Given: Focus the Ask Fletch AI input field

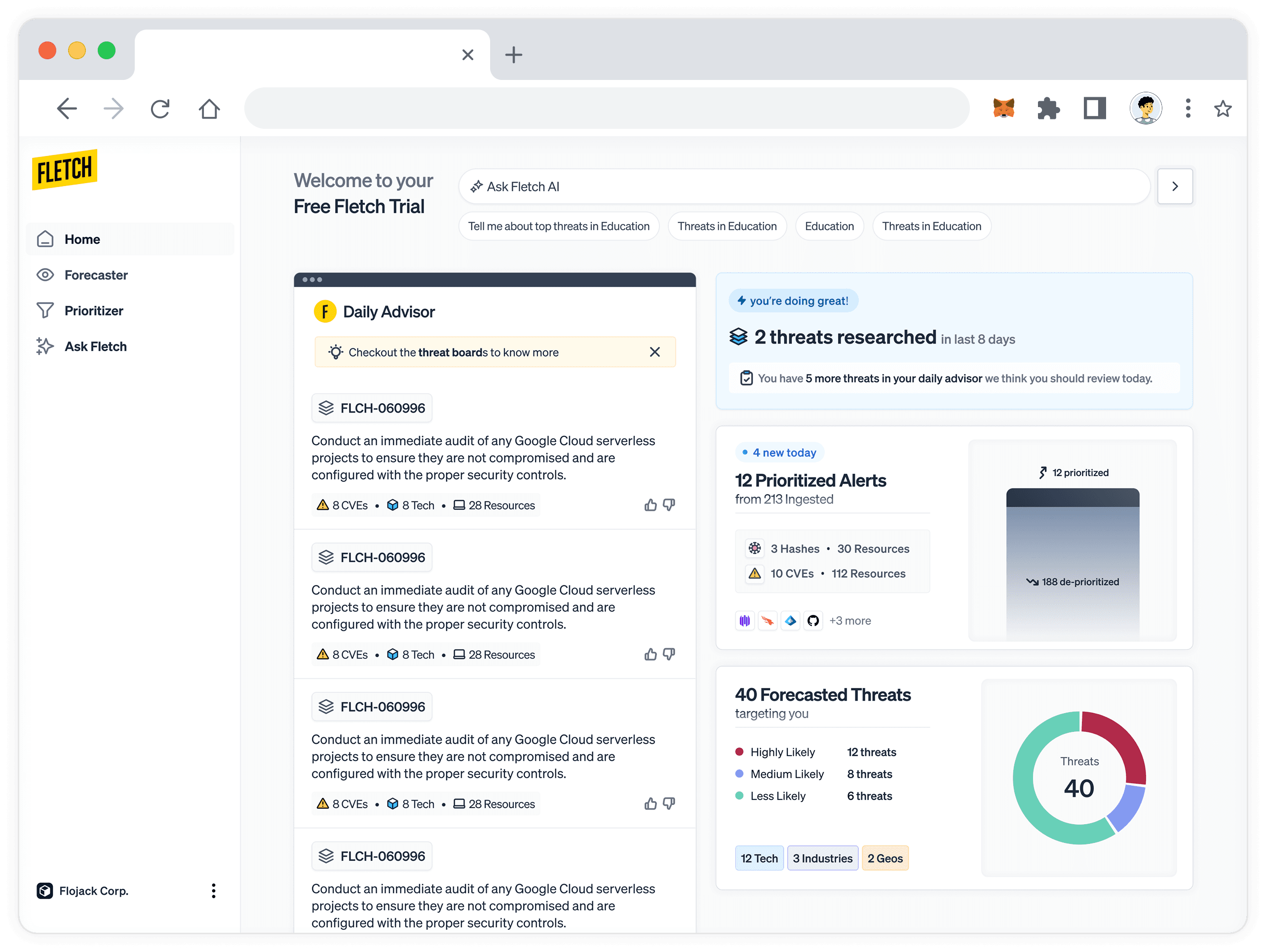Looking at the screenshot, I should coord(804,187).
